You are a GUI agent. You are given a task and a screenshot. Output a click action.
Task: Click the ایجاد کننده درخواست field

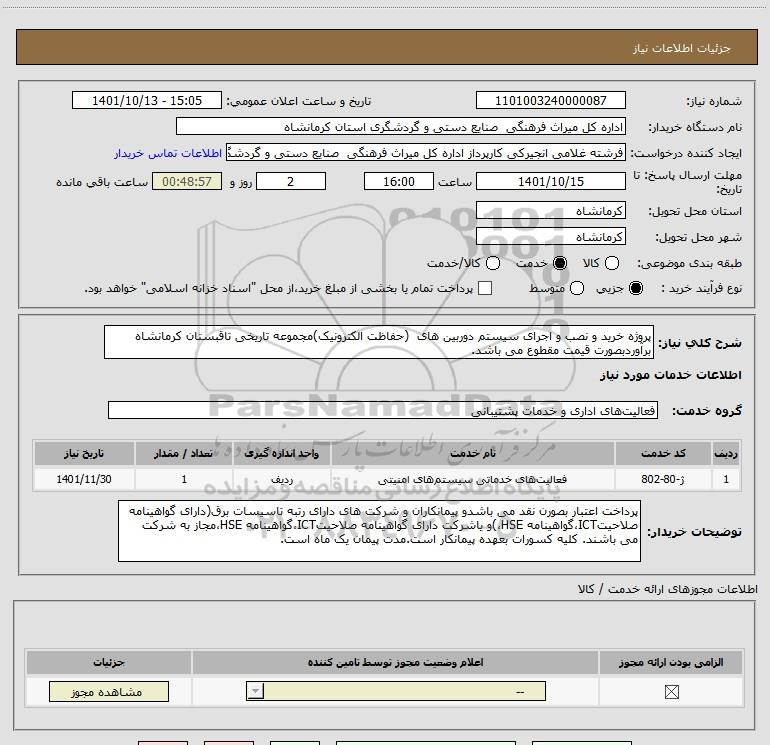pos(426,152)
